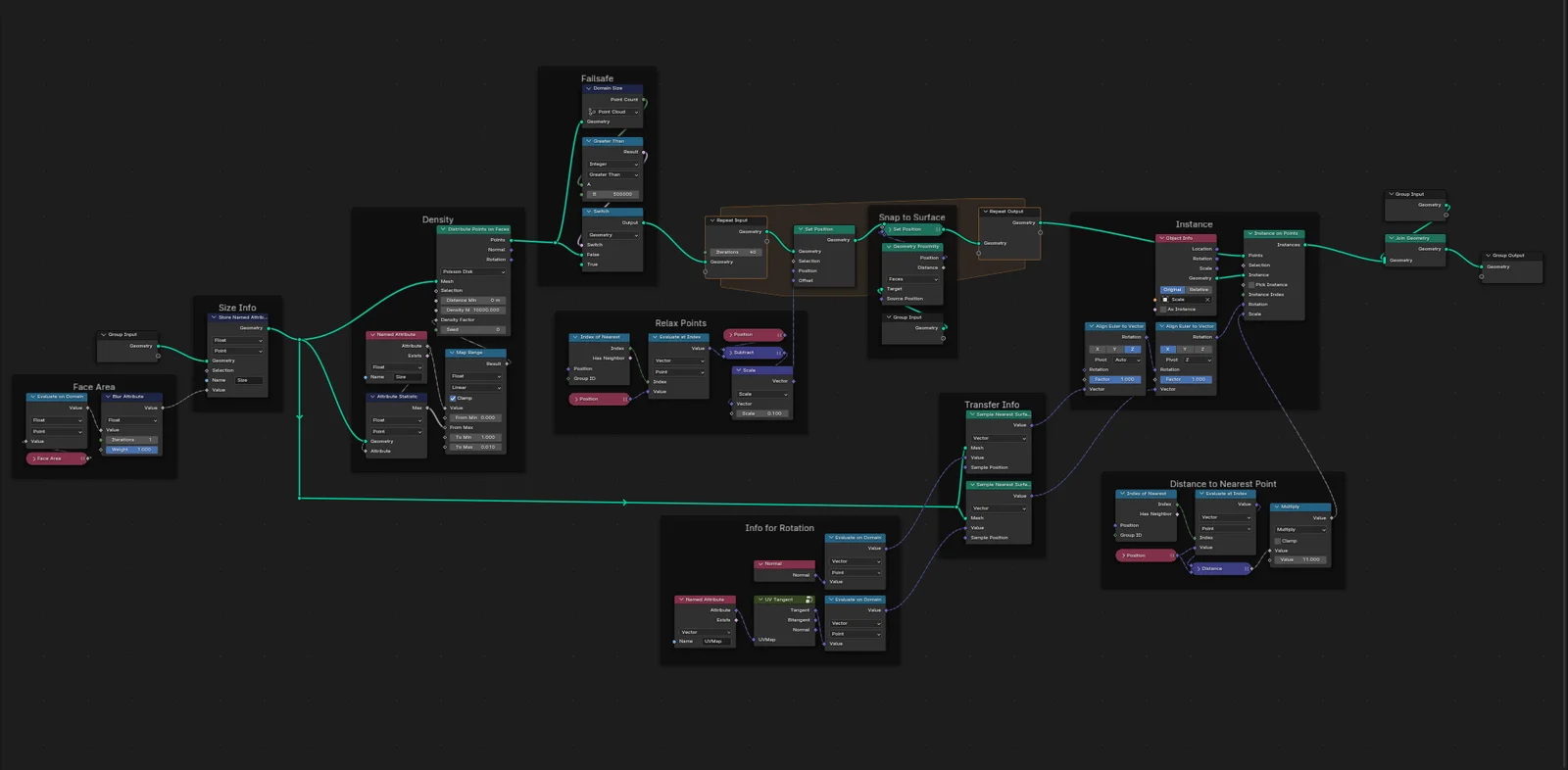Adjust the Weight slider in Blur Attribute

point(131,450)
